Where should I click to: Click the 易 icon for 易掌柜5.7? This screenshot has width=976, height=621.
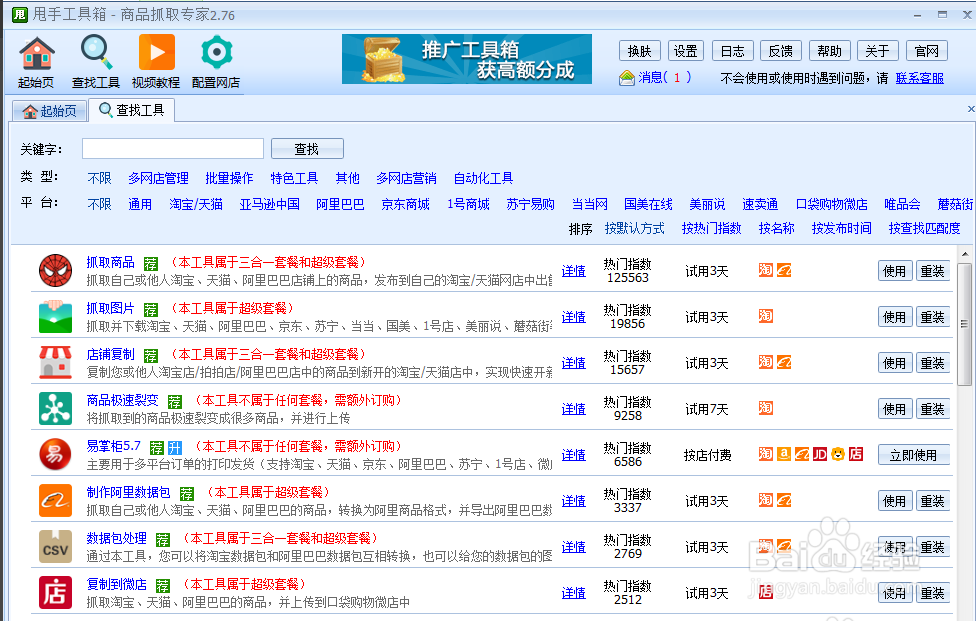point(55,454)
